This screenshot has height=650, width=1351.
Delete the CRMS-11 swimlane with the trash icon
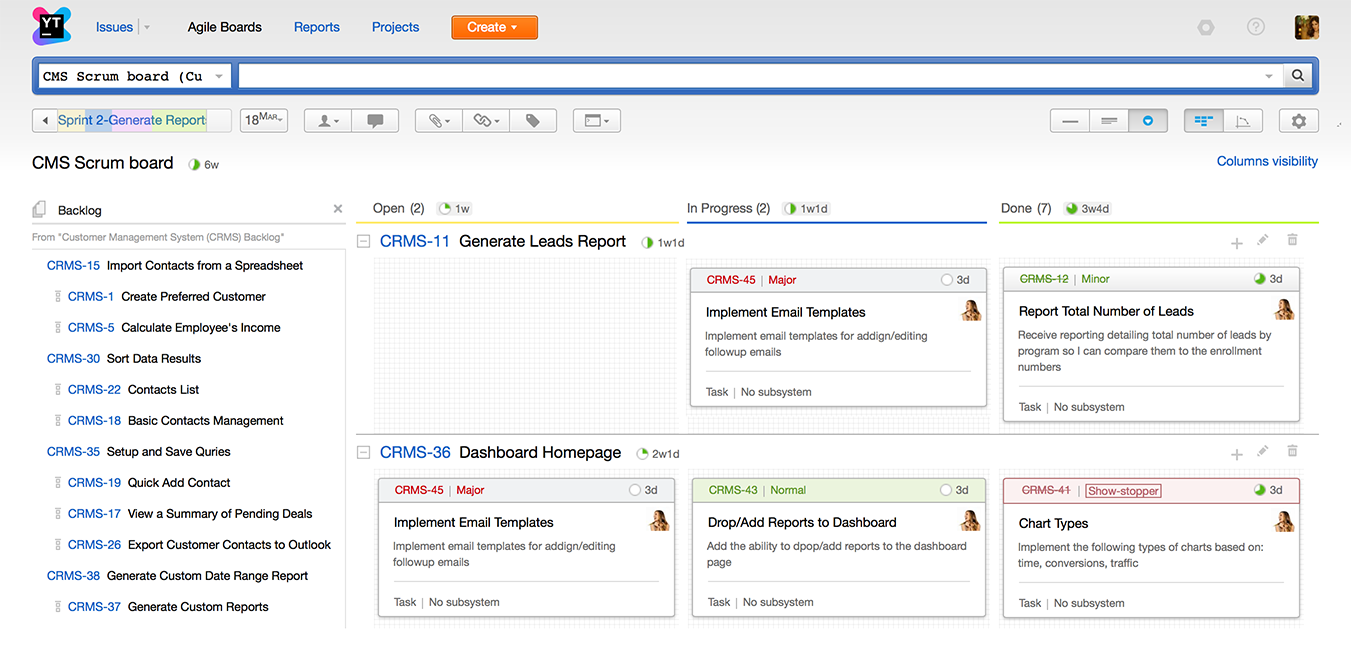(x=1292, y=240)
